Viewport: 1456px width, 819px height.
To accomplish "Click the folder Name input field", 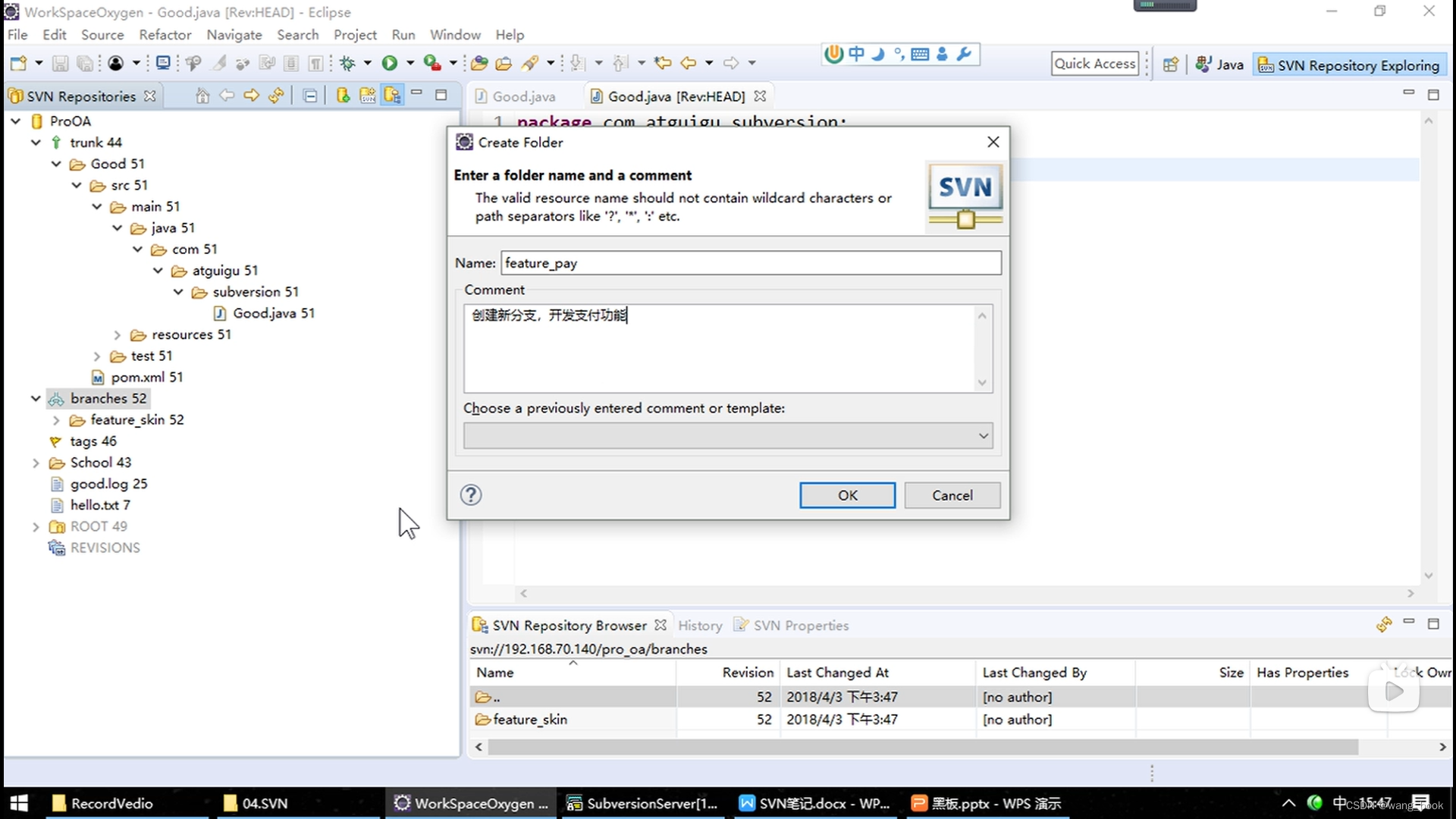I will (x=751, y=263).
